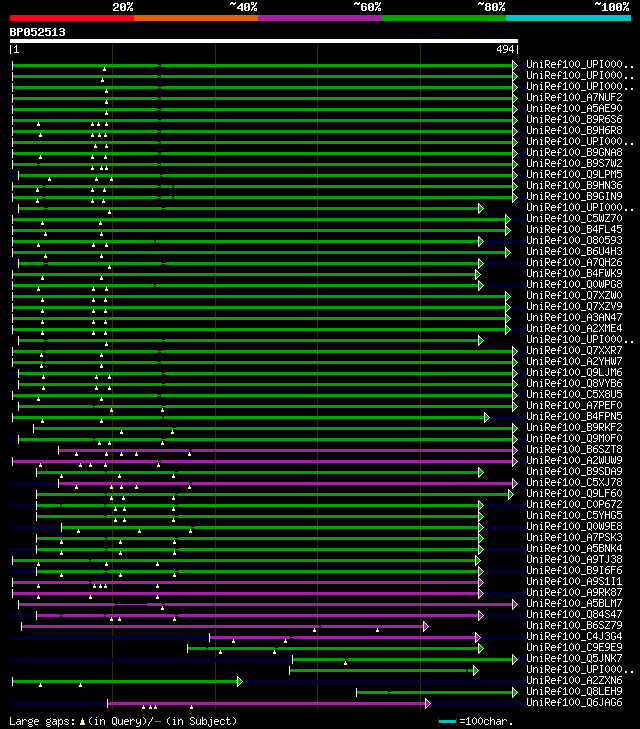Select the UniRef100_B9HN36 label
Screen dimensions: 640x729
[x=574, y=186]
